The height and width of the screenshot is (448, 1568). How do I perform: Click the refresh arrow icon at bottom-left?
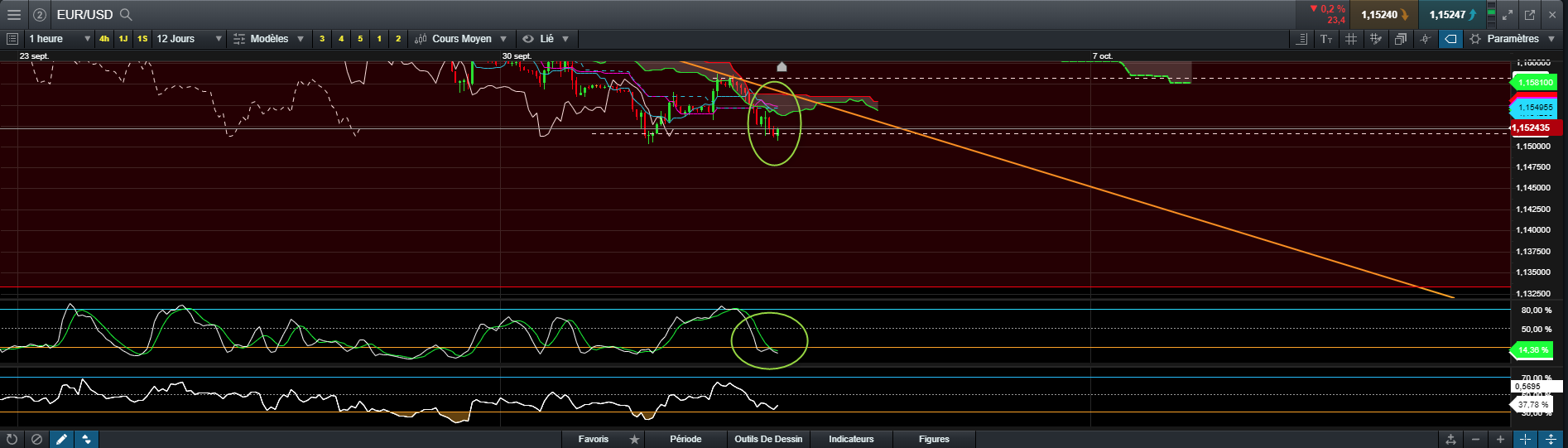12,439
